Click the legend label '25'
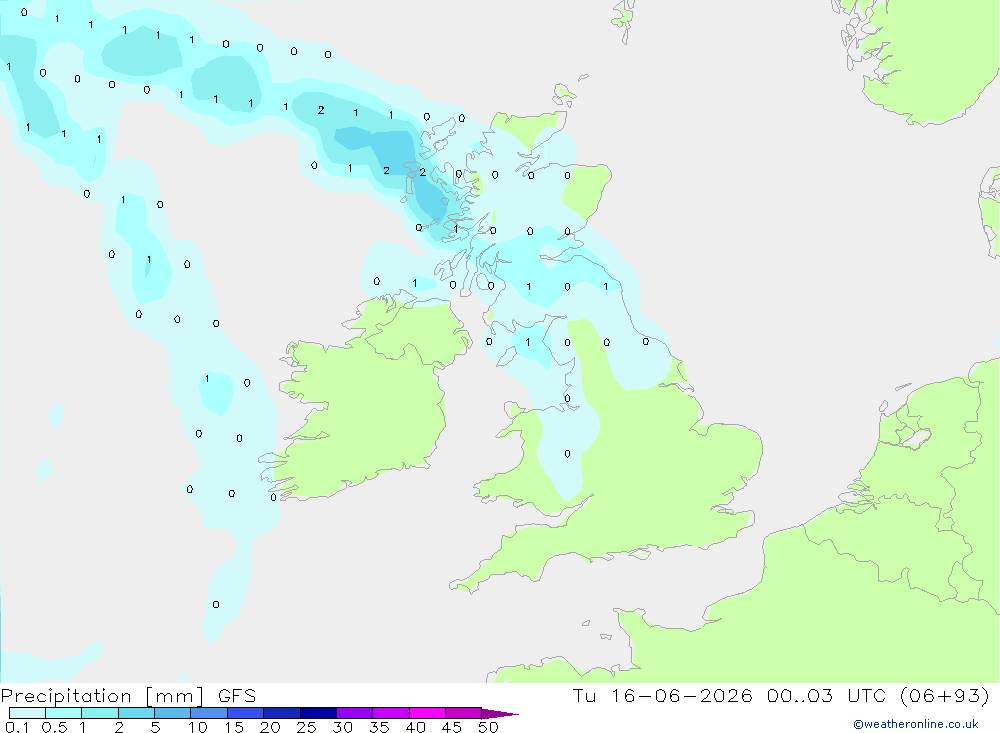 306,727
